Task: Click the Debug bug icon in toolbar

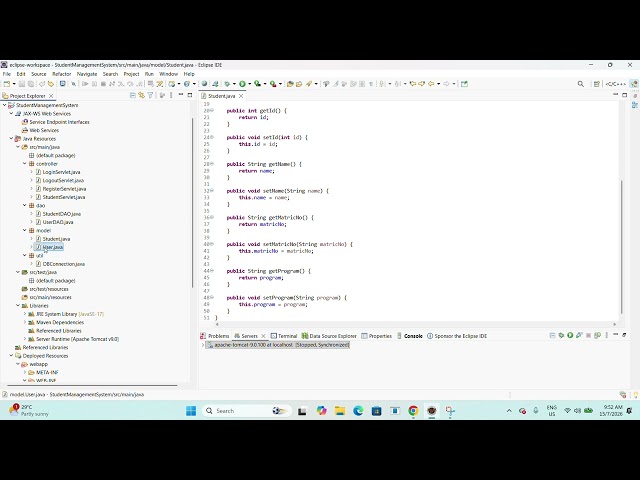Action: (x=227, y=84)
